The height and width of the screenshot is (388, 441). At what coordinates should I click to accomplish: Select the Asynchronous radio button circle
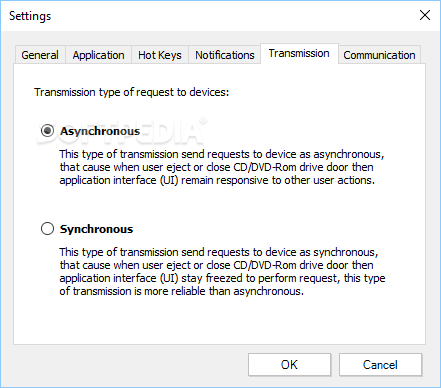(x=47, y=131)
